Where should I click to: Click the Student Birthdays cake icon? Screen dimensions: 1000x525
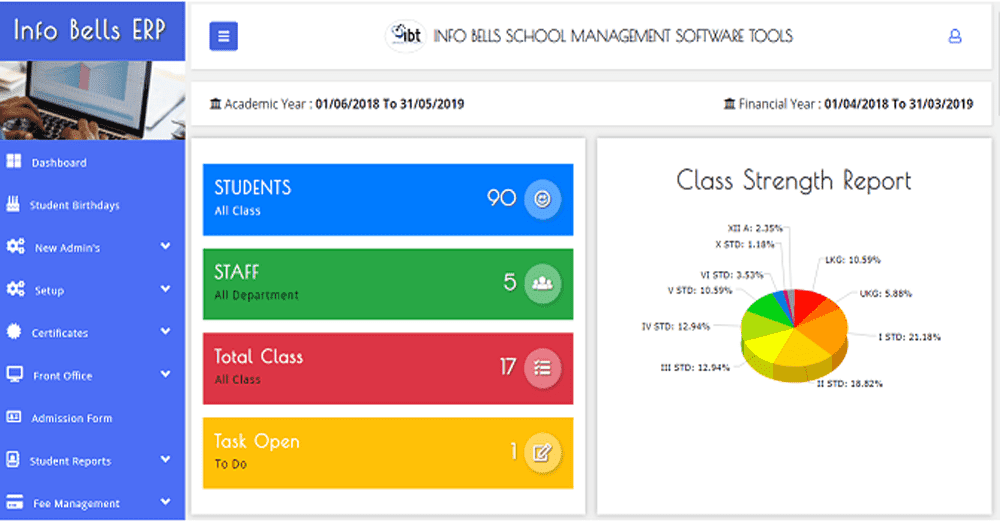point(13,204)
